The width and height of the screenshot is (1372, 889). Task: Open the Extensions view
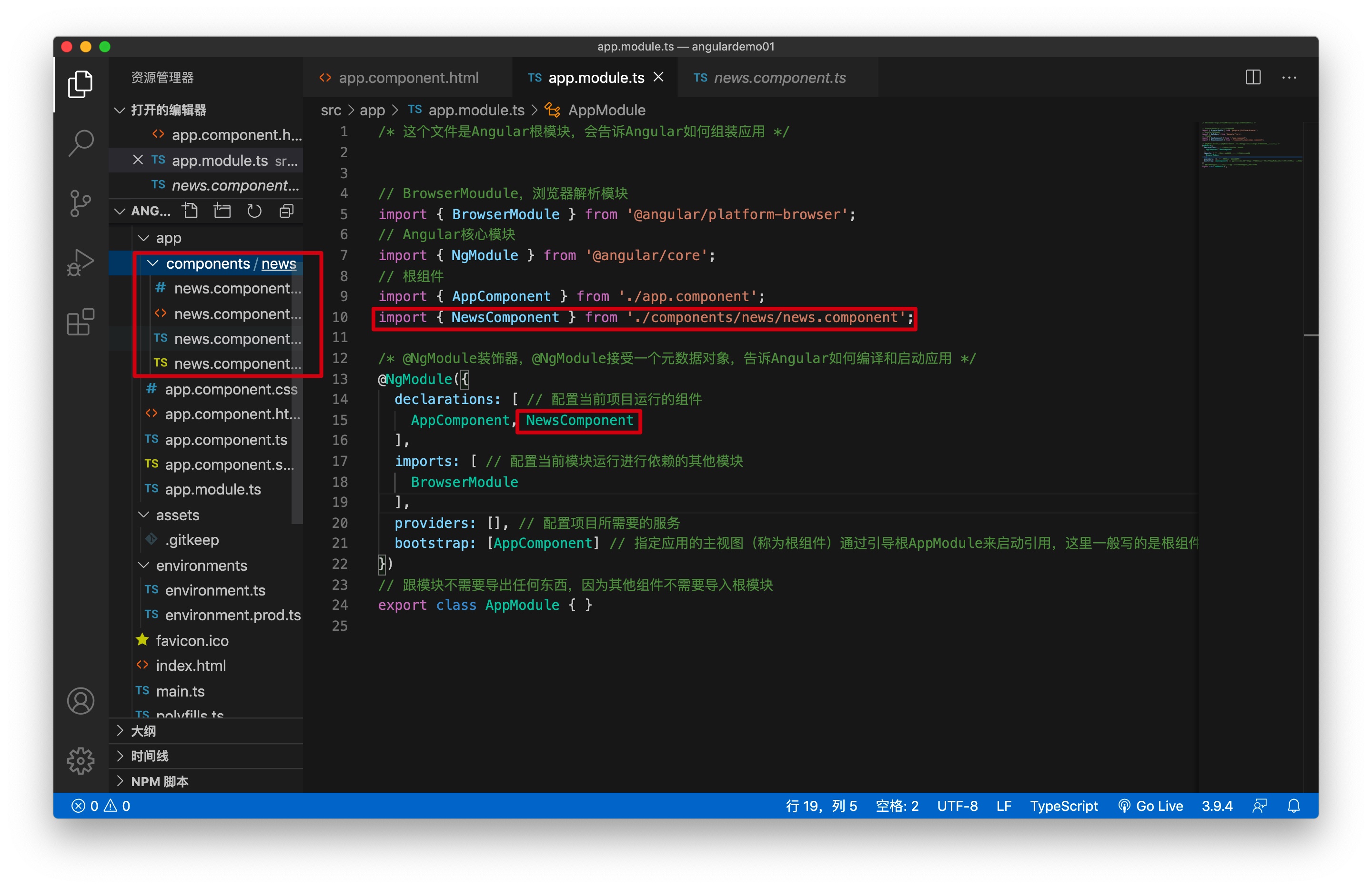[x=81, y=322]
